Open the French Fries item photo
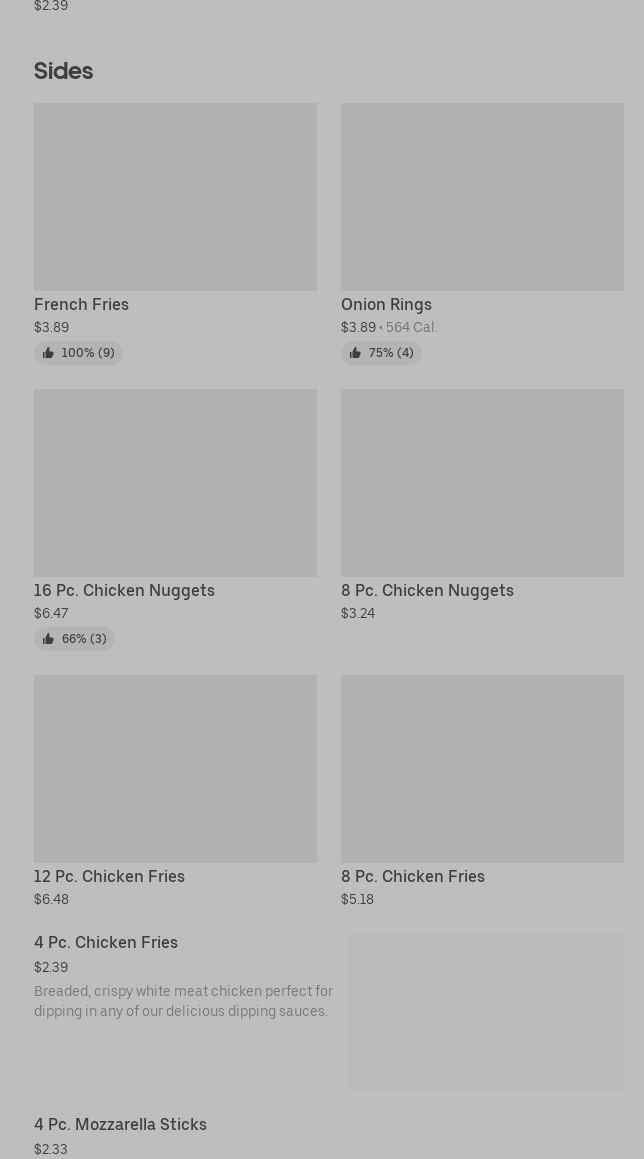 point(175,197)
